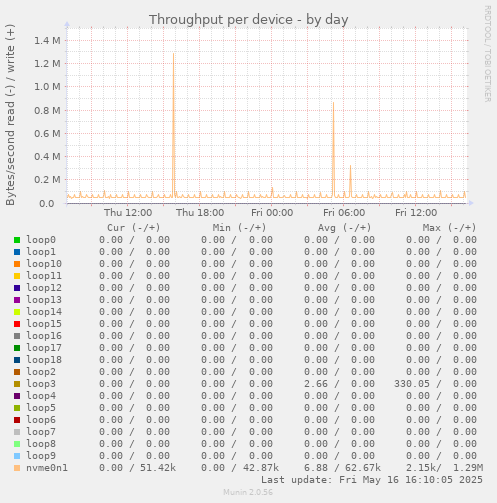Click the loop6 dark red swatch

pyautogui.click(x=17, y=420)
